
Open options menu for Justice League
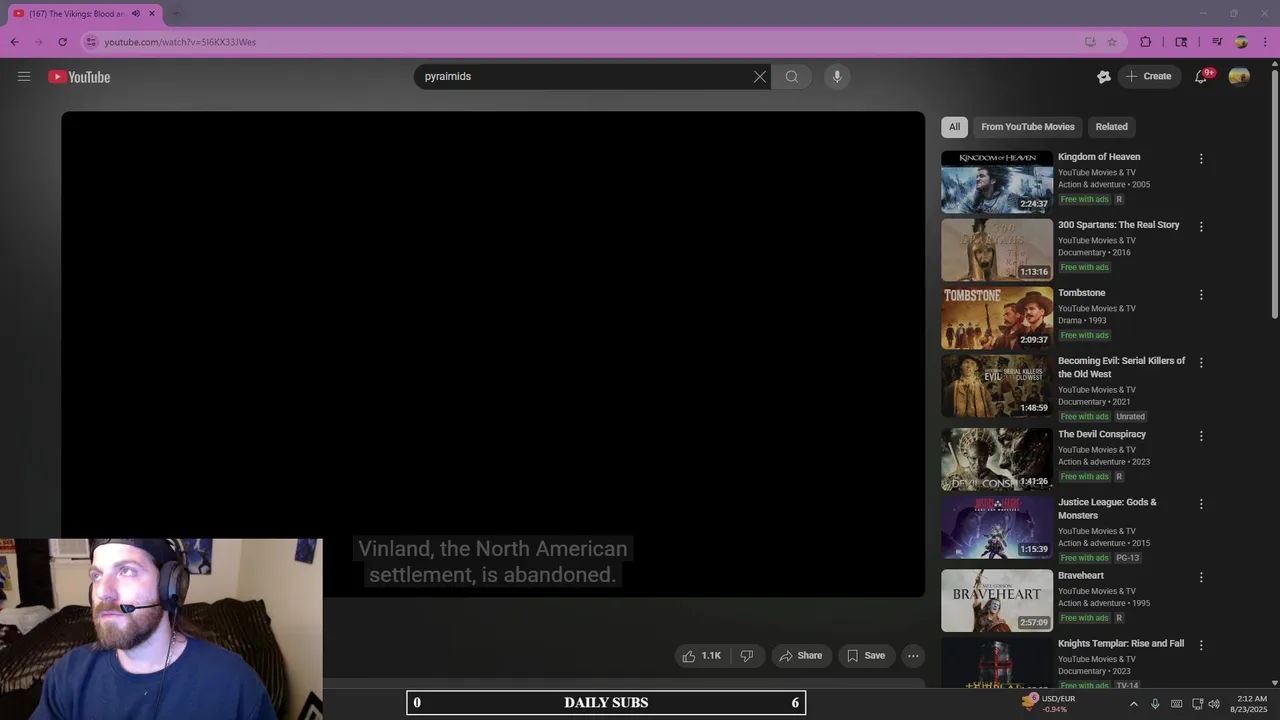click(1201, 504)
